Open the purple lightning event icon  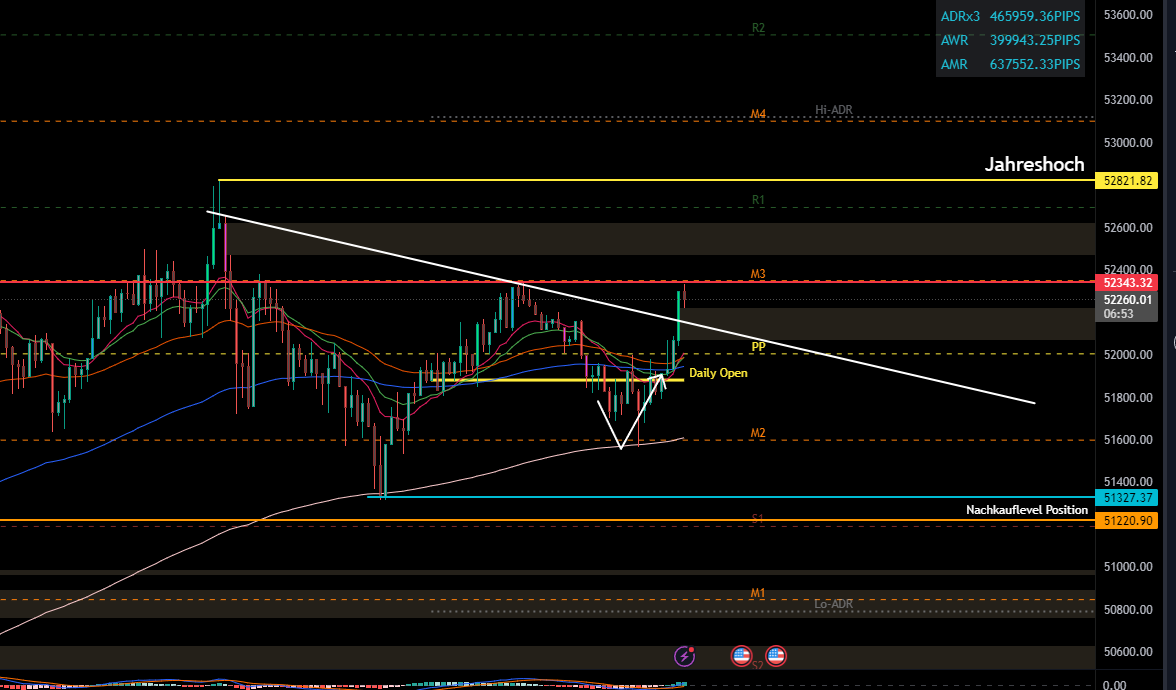click(684, 656)
